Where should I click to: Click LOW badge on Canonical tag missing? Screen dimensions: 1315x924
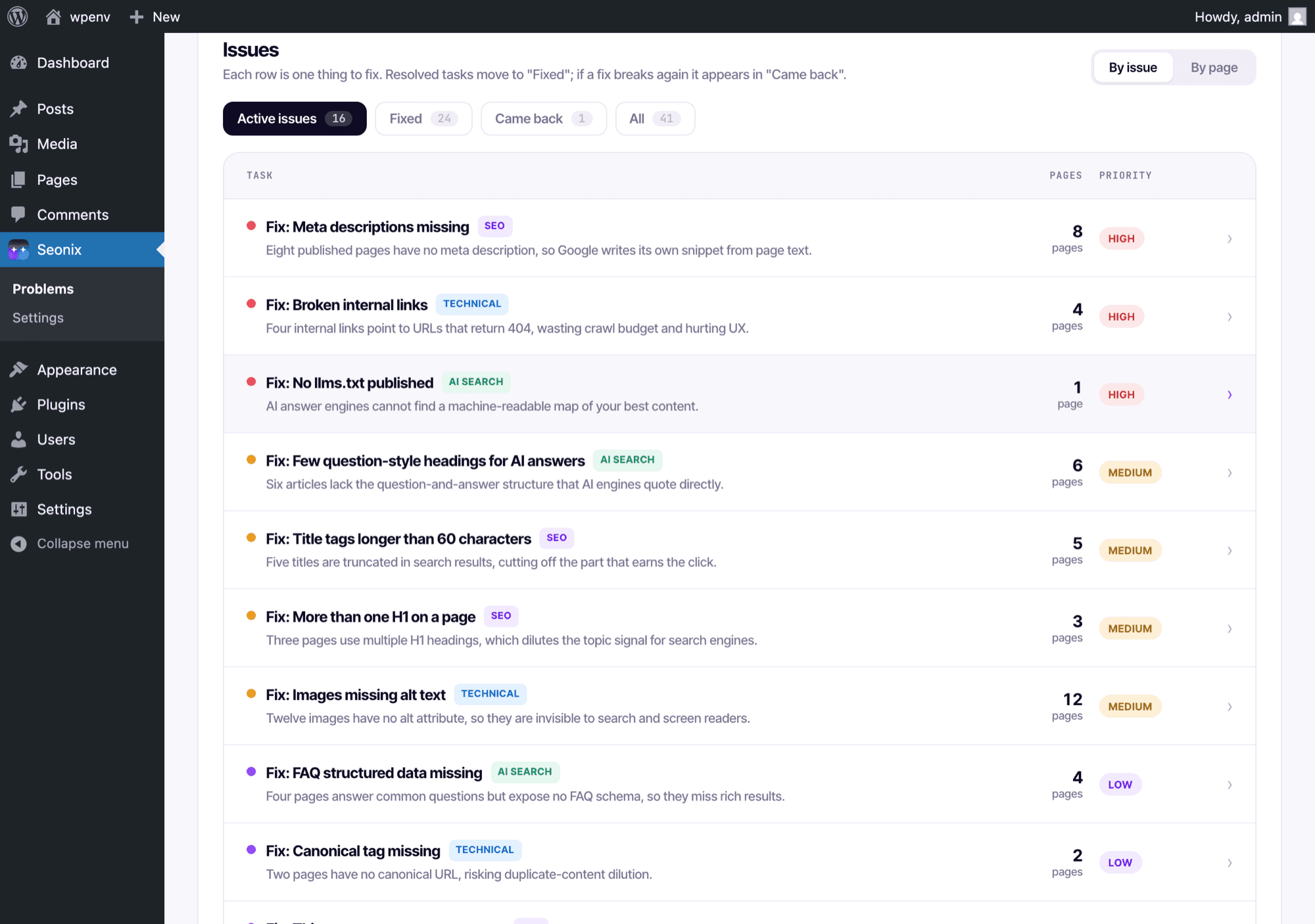coord(1120,862)
